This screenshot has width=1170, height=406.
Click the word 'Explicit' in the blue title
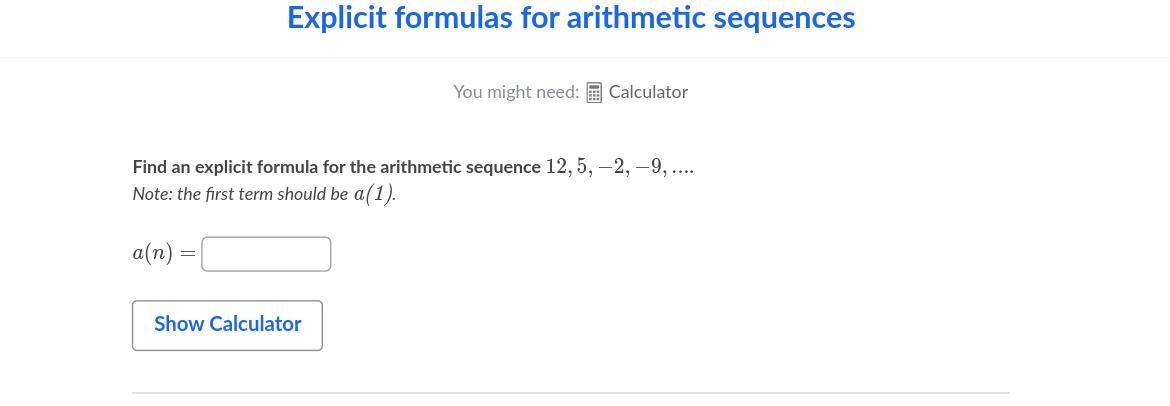coord(337,18)
